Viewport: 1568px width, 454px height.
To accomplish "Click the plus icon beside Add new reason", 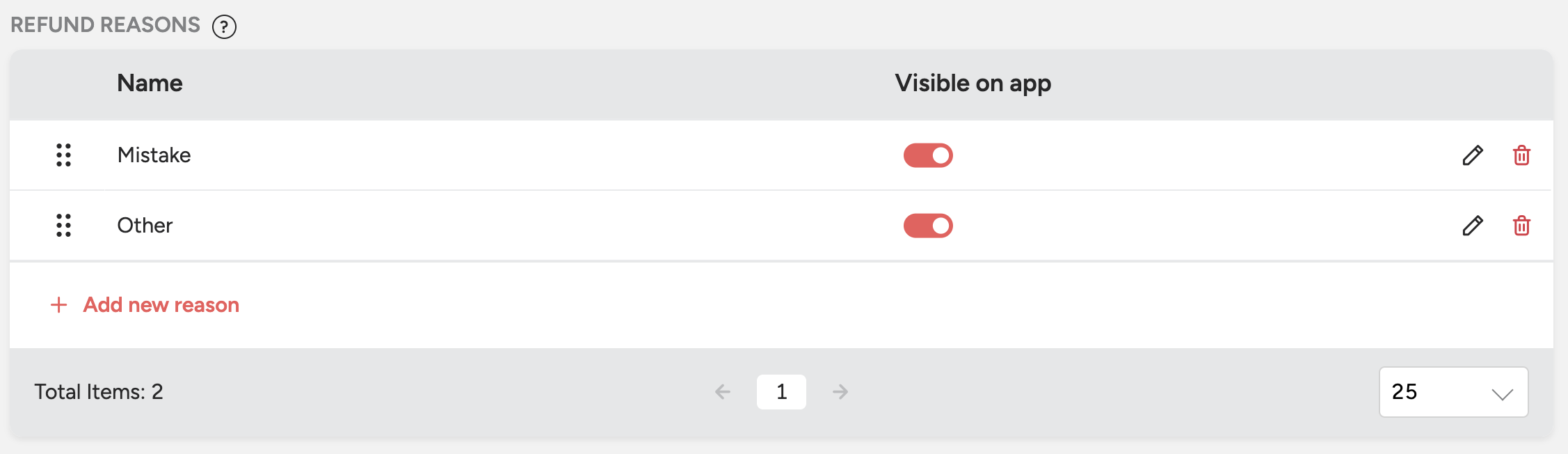I will pos(59,305).
